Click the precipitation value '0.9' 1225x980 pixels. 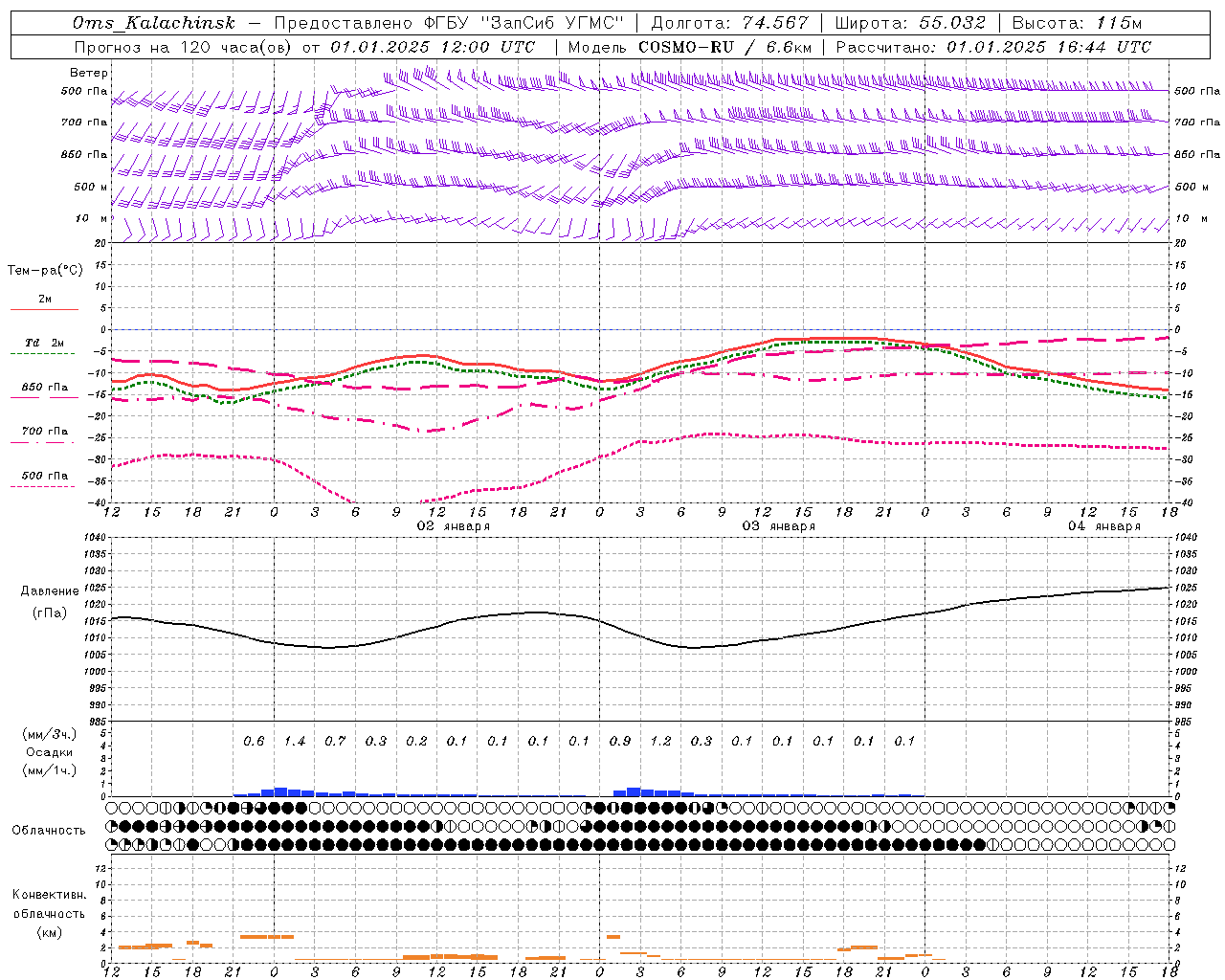point(620,741)
